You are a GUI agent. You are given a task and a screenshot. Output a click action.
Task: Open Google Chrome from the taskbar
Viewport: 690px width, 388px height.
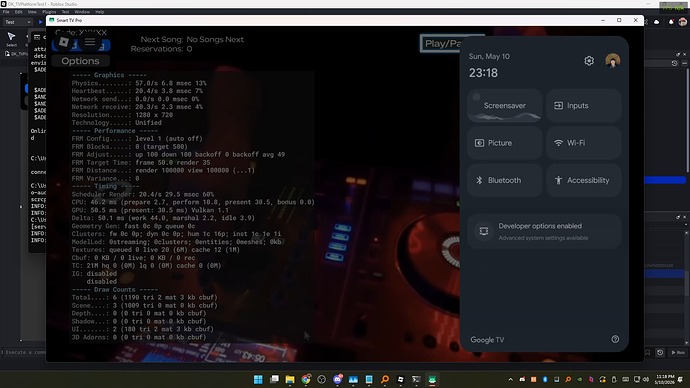(x=306, y=379)
